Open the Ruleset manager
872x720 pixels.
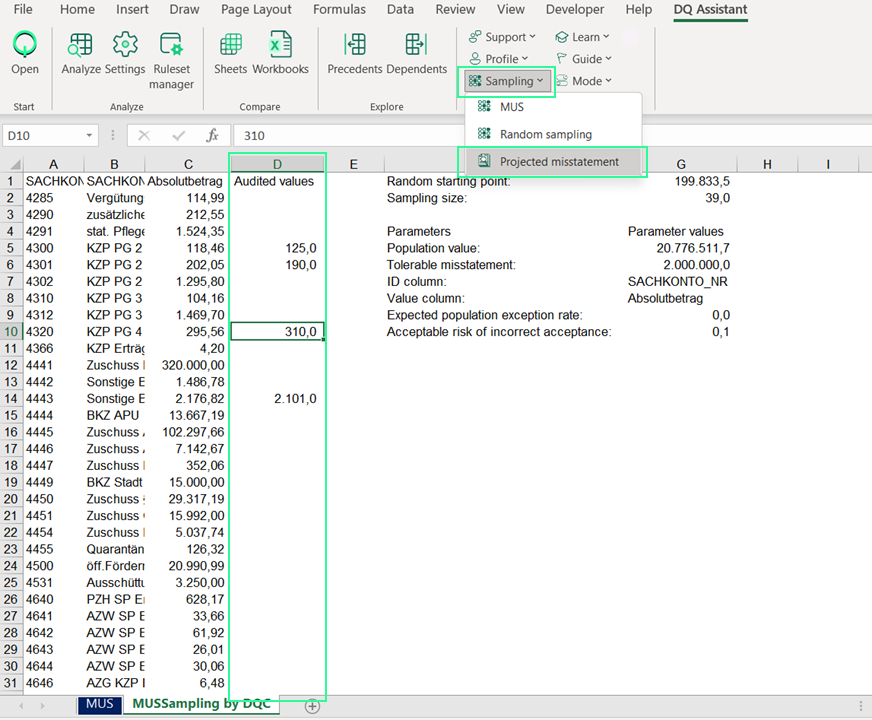click(x=171, y=58)
